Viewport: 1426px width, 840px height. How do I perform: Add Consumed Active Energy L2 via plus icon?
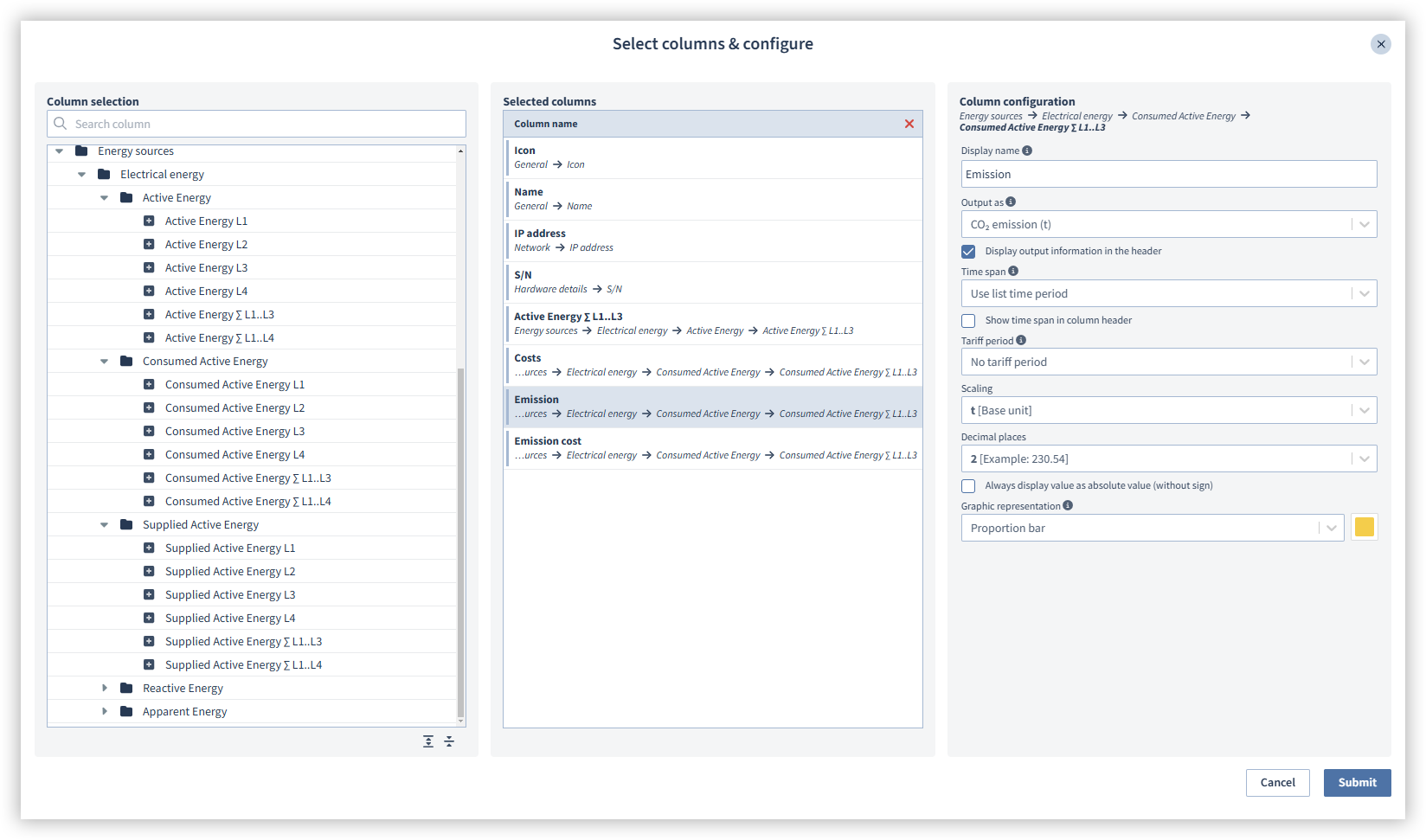tap(149, 408)
